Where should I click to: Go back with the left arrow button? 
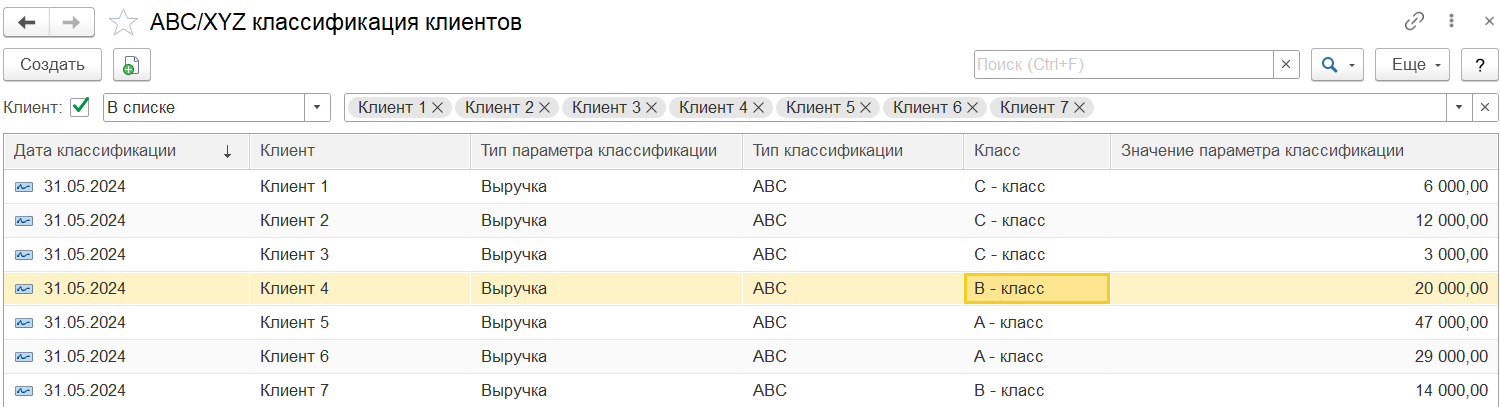point(28,22)
